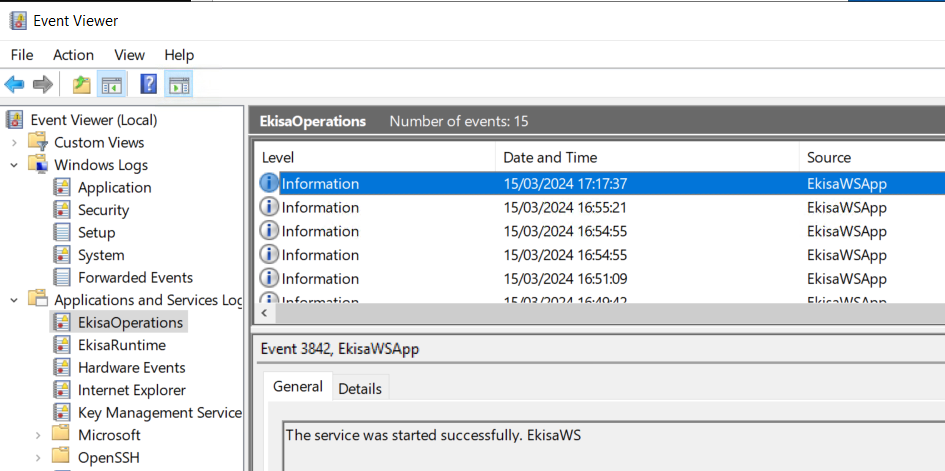The image size is (945, 471).
Task: Click the Up one level folder icon
Action: click(82, 85)
